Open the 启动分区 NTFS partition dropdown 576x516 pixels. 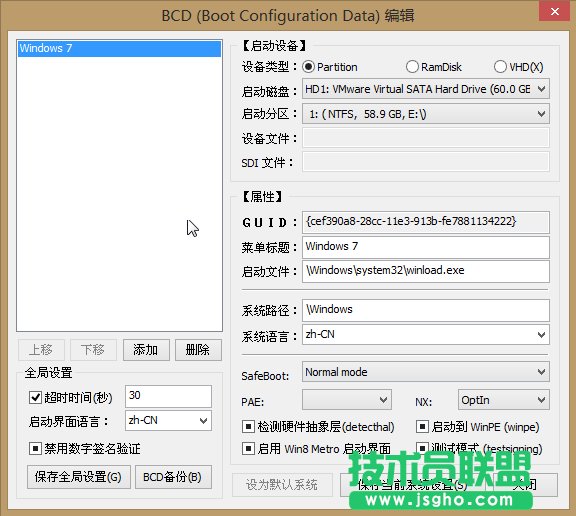[x=426, y=114]
